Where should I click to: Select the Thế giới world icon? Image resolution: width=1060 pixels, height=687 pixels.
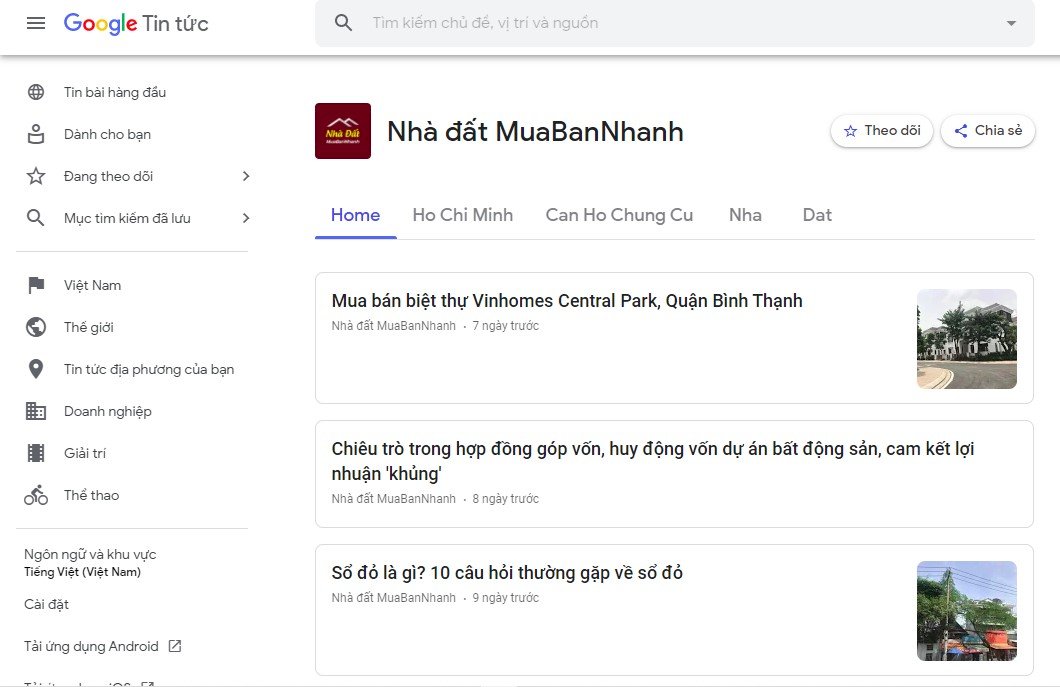36,327
